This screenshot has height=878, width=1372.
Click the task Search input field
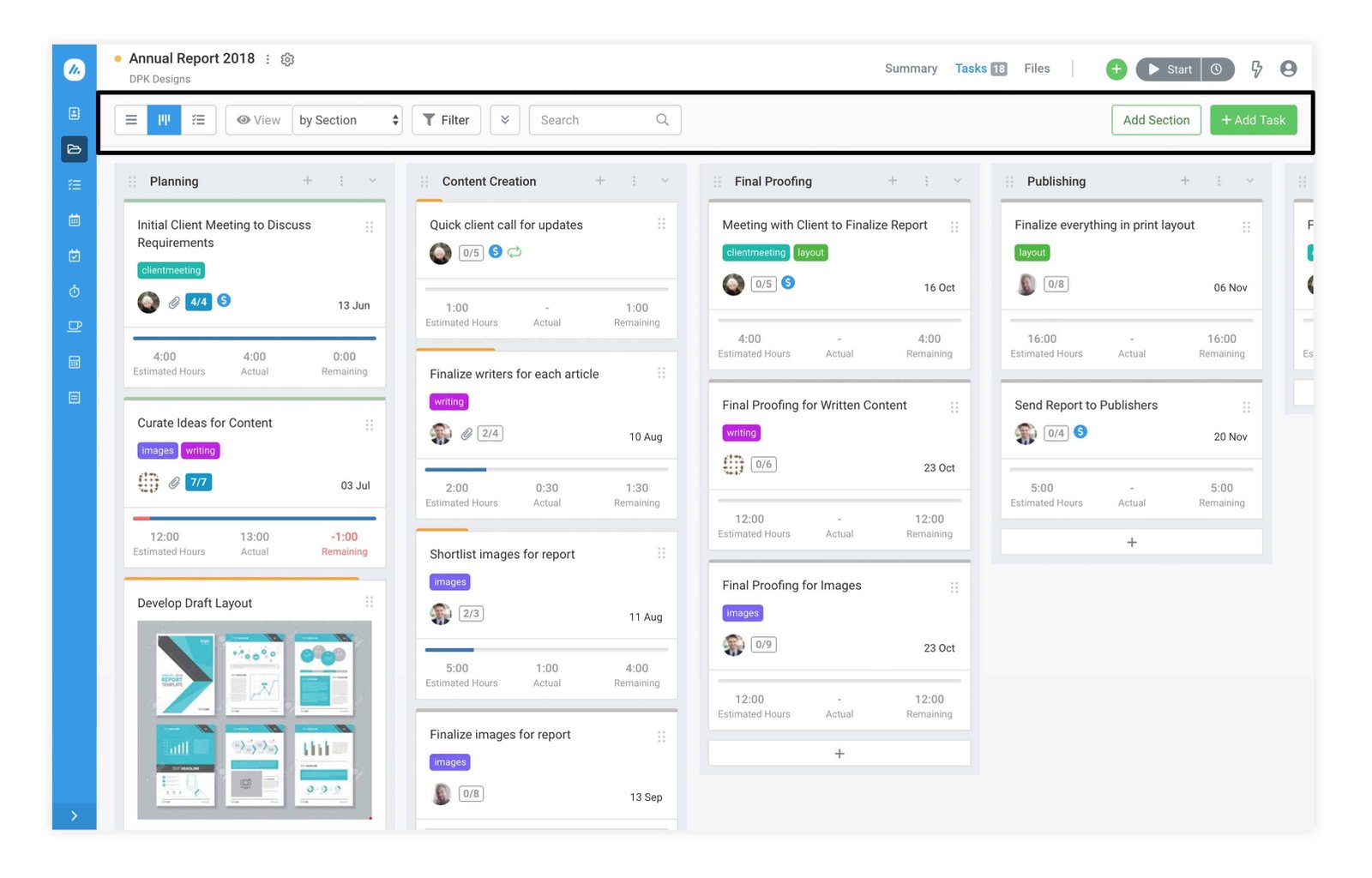596,120
